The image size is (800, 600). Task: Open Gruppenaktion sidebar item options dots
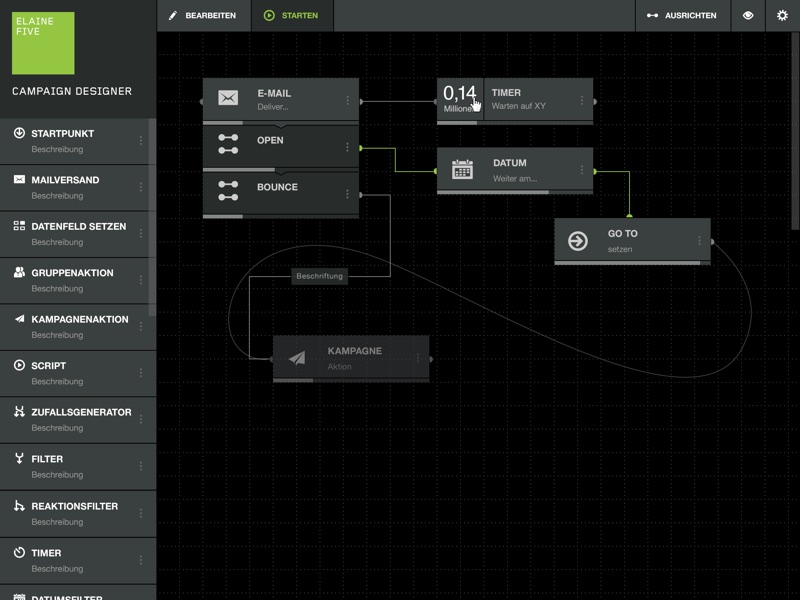141,280
